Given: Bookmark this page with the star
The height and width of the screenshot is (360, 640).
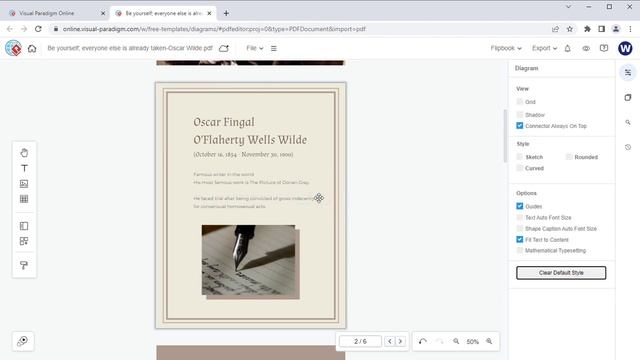Looking at the screenshot, I should [x=570, y=29].
